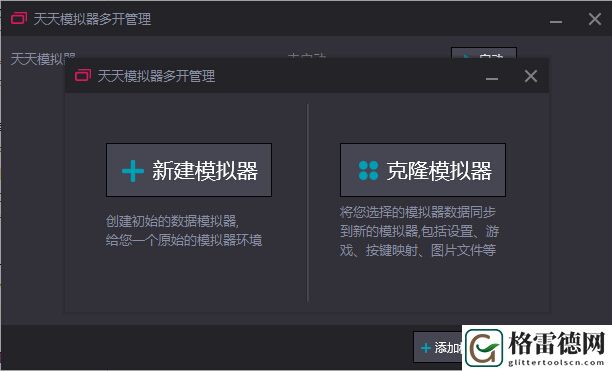612x371 pixels.
Task: Click the inner dialog title 天天模拟器多开管理
Action: point(156,76)
